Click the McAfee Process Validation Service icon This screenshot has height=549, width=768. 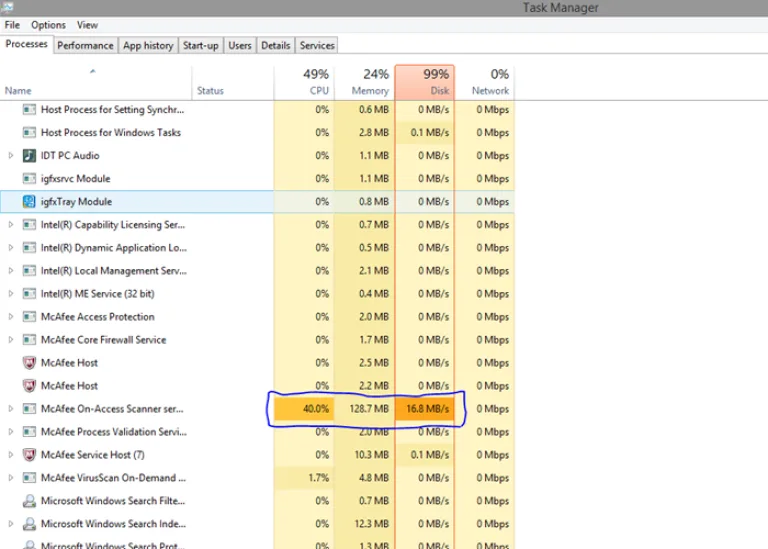[x=29, y=432]
